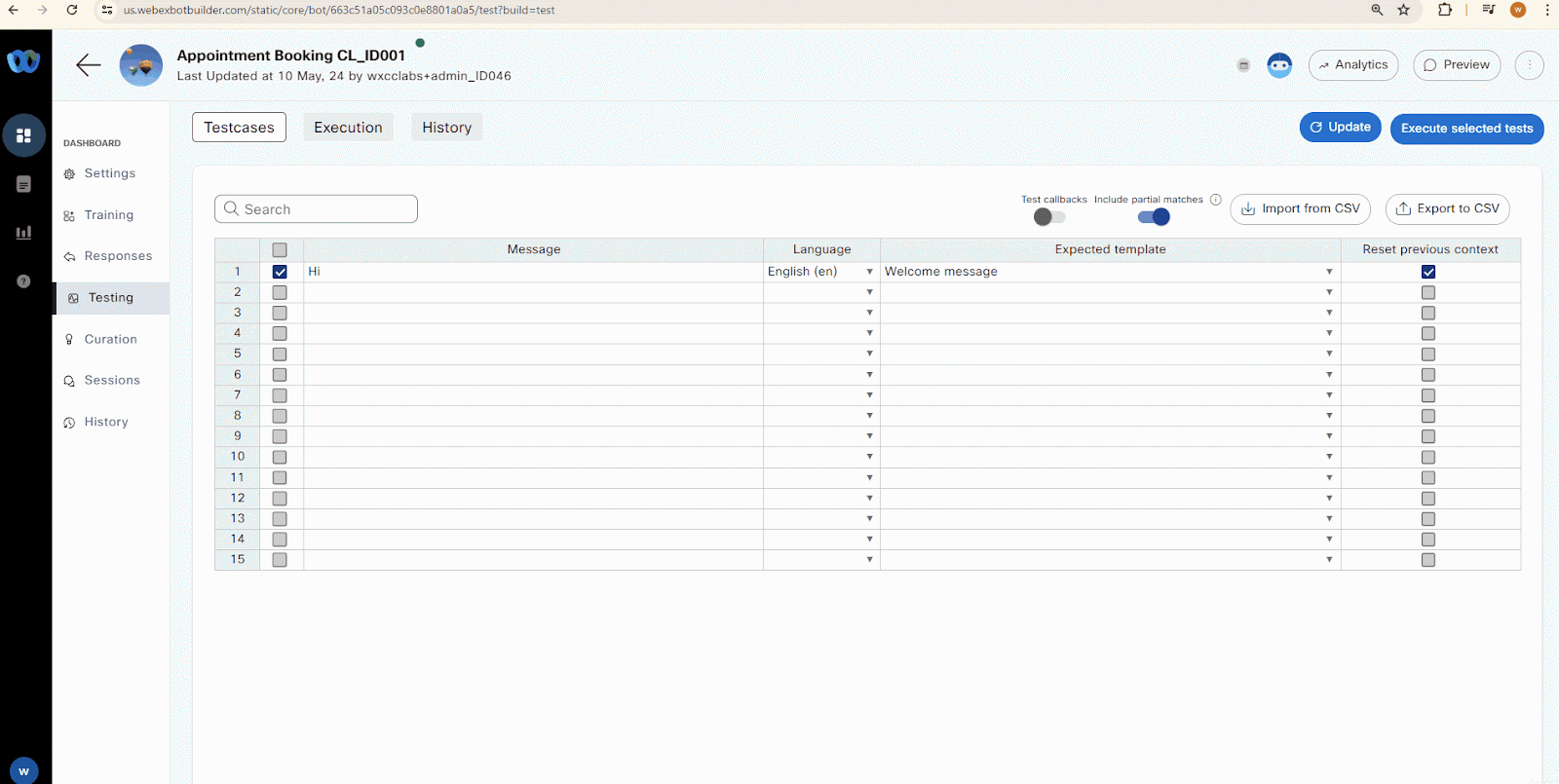The height and width of the screenshot is (784, 1559).
Task: Open the three-dot more options menu
Action: [x=1529, y=65]
